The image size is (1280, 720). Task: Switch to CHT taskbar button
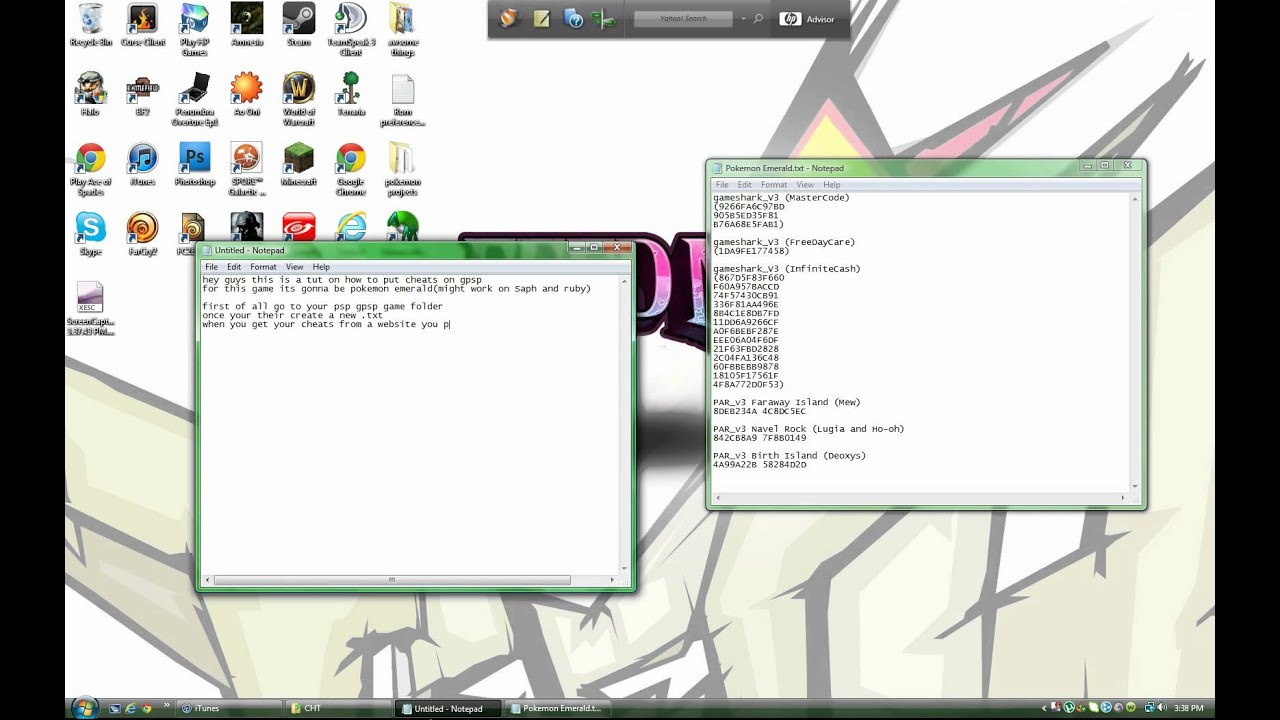pyautogui.click(x=337, y=708)
